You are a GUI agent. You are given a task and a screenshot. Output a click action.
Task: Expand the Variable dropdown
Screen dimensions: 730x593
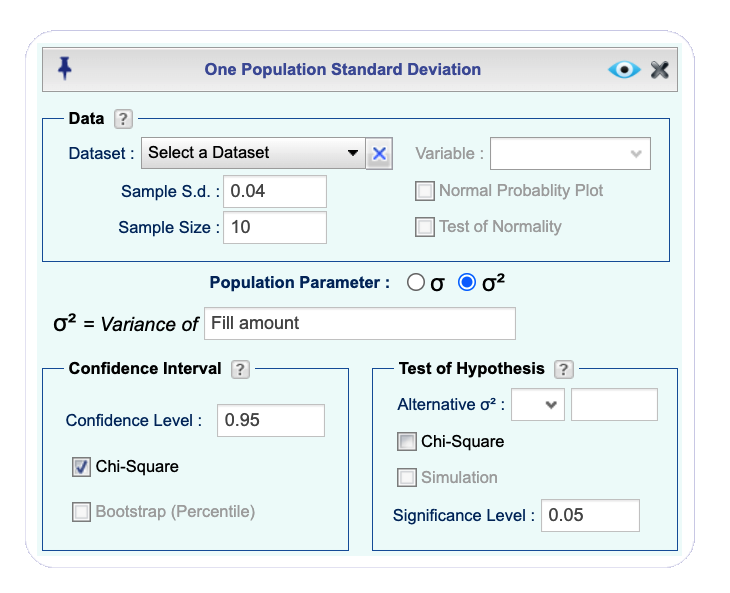click(570, 154)
